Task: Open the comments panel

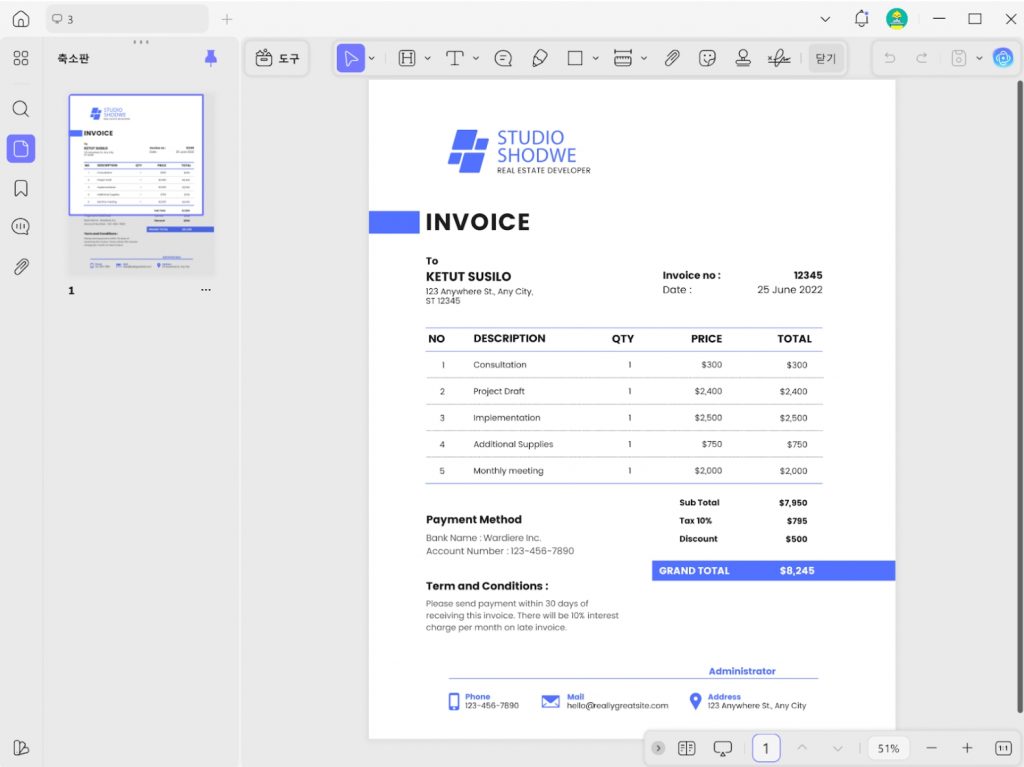Action: tap(21, 227)
